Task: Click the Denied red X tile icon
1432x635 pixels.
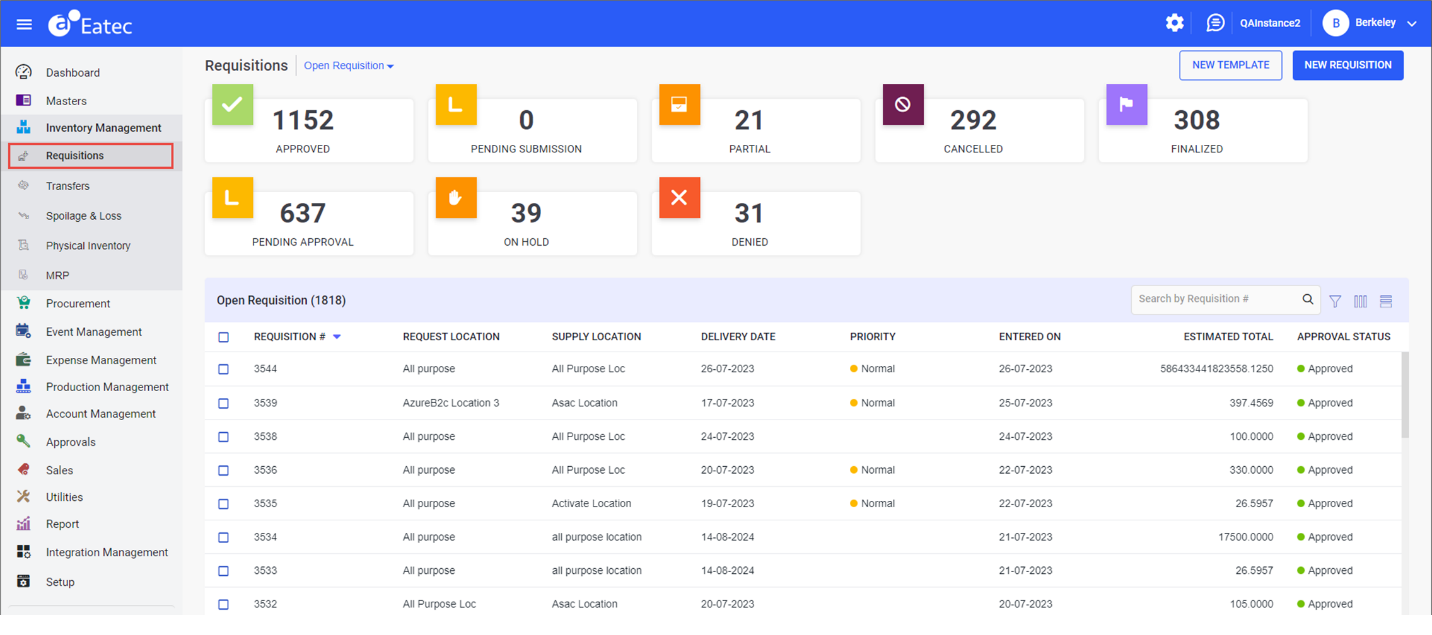Action: (x=679, y=198)
